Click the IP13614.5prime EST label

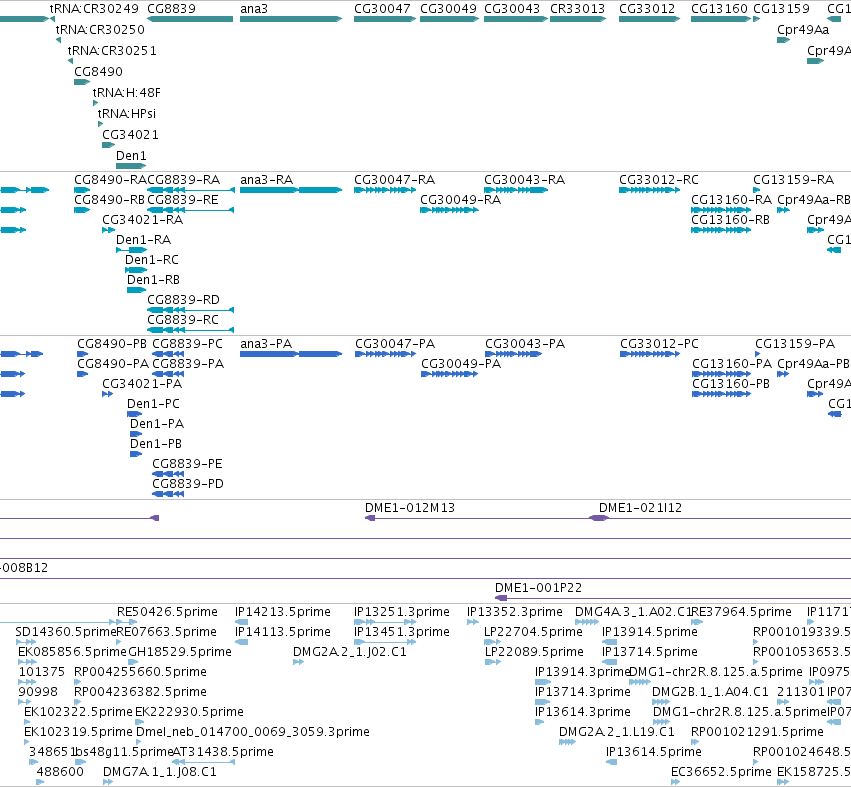pyautogui.click(x=653, y=752)
